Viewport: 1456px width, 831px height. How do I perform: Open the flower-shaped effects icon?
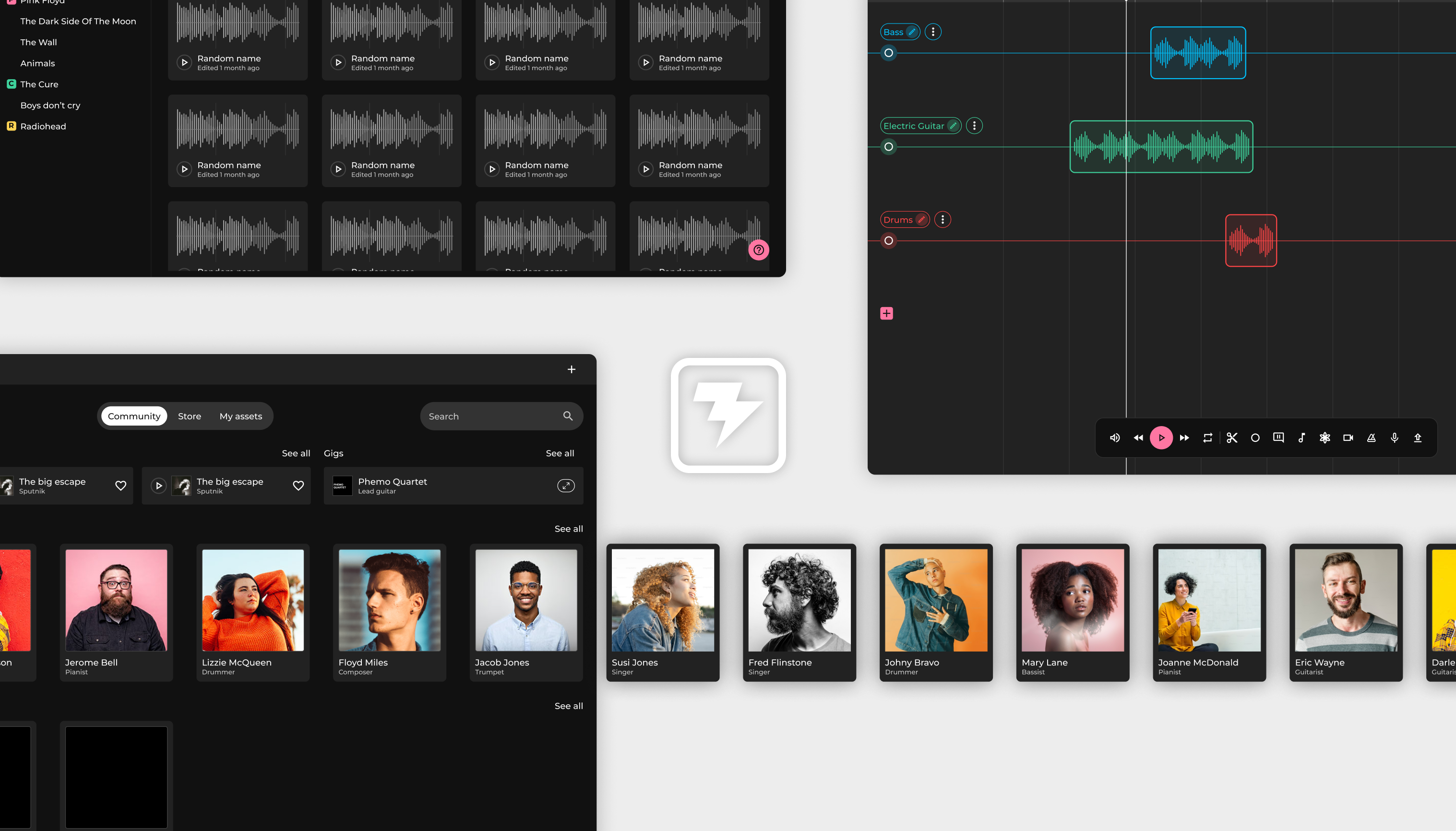click(x=1325, y=438)
